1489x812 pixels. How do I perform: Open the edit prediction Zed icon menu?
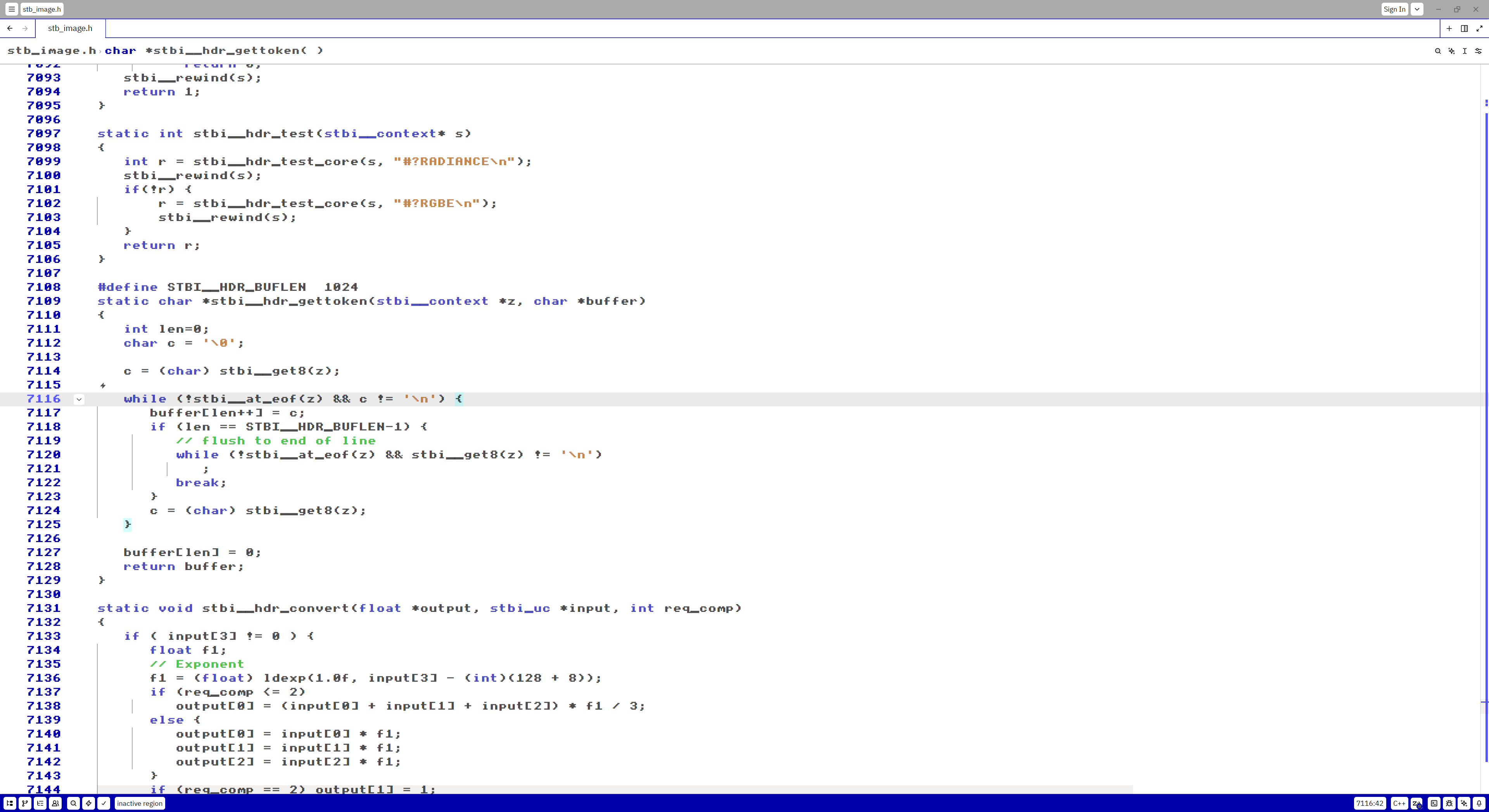(x=1417, y=803)
